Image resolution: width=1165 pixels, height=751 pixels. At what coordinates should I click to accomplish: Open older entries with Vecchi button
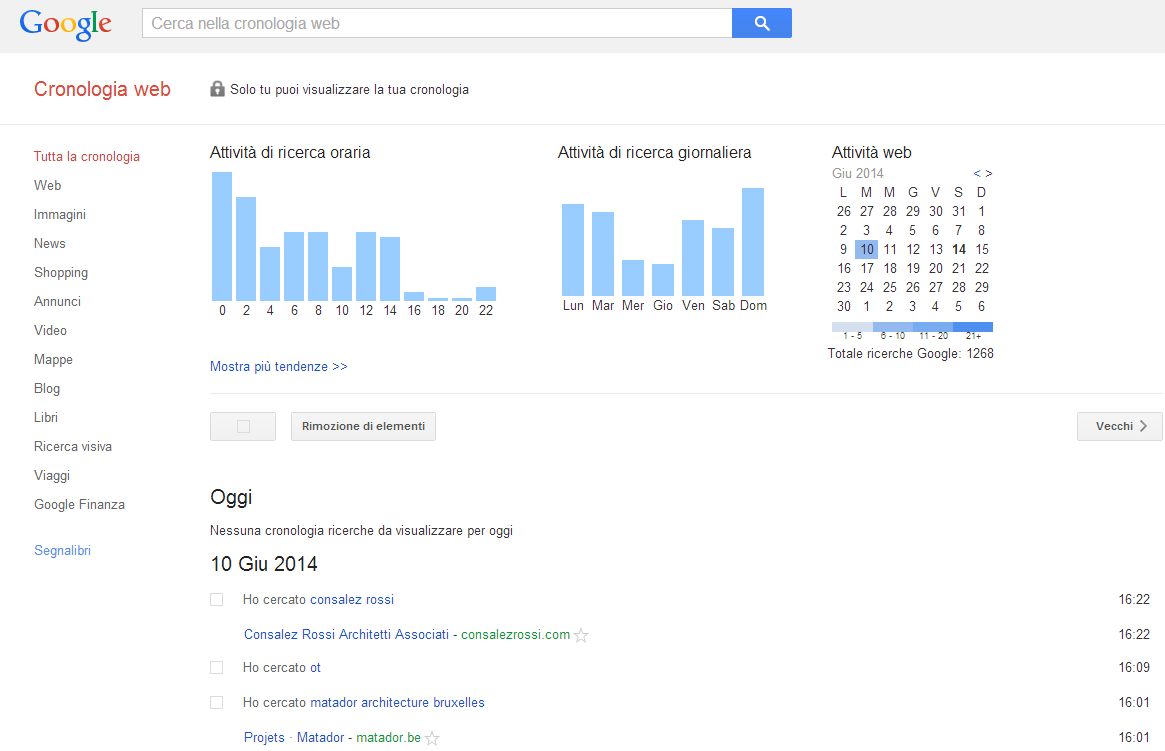1120,426
